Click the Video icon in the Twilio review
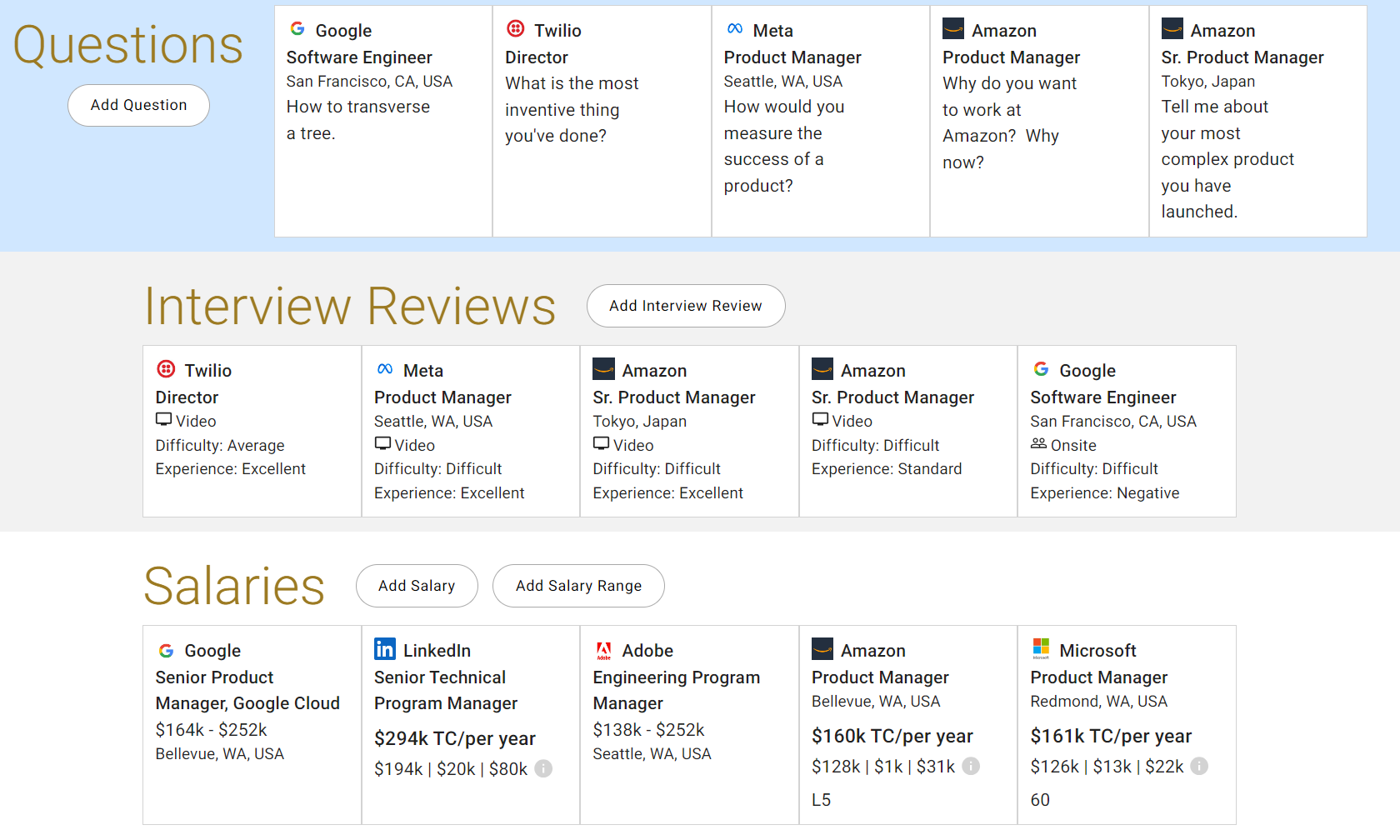The width and height of the screenshot is (1400, 840). (x=164, y=420)
